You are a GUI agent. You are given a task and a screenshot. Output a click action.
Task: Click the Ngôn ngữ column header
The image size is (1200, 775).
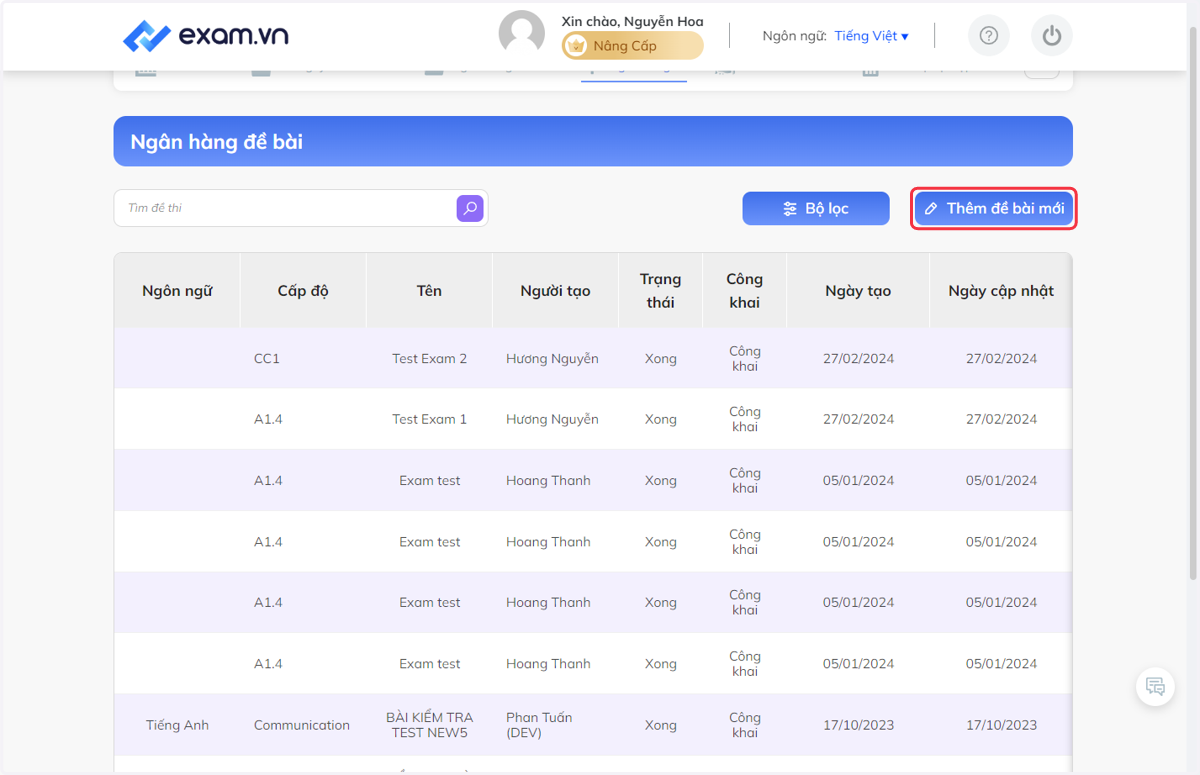[x=177, y=291]
